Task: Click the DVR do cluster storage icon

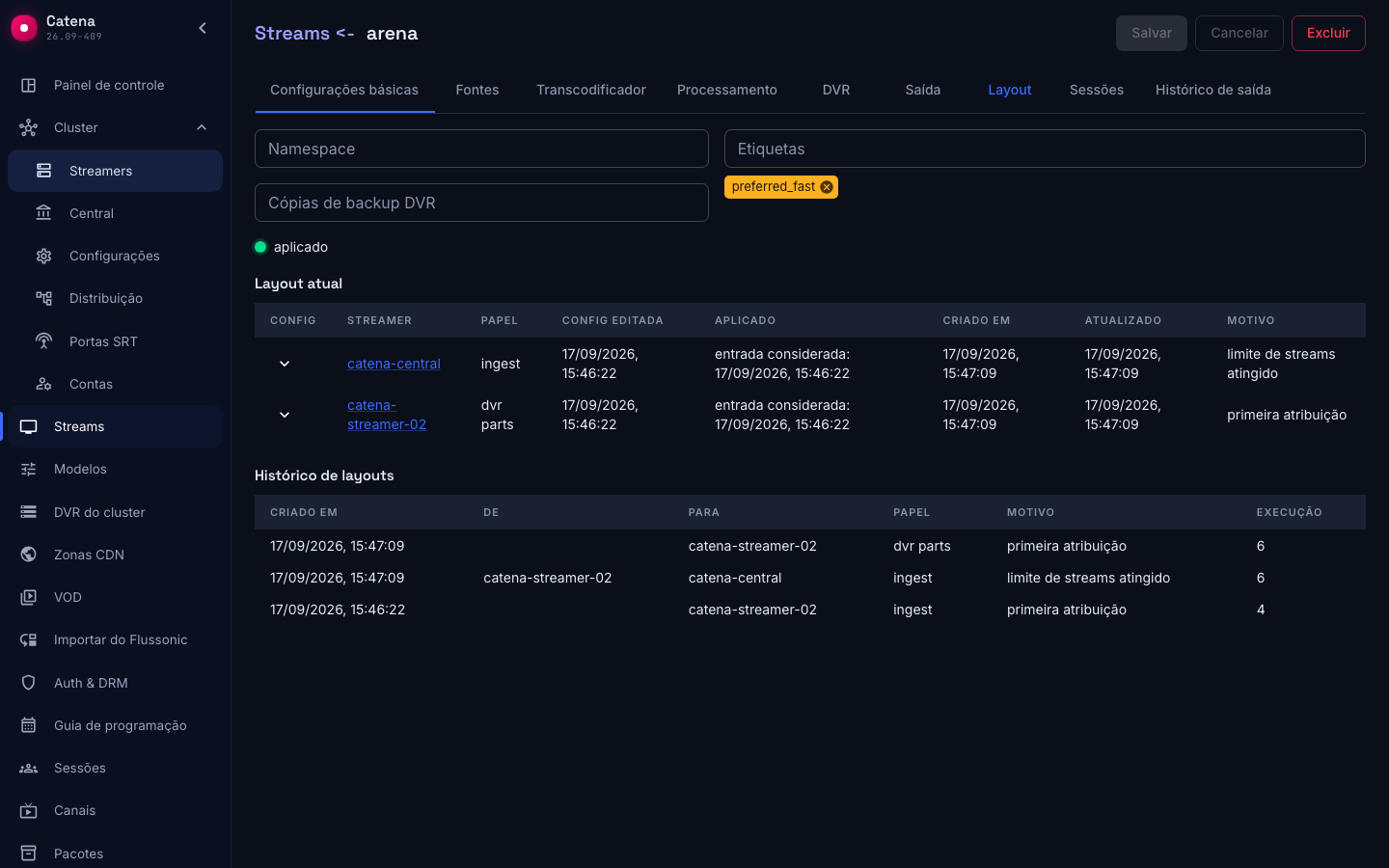Action: click(x=29, y=512)
